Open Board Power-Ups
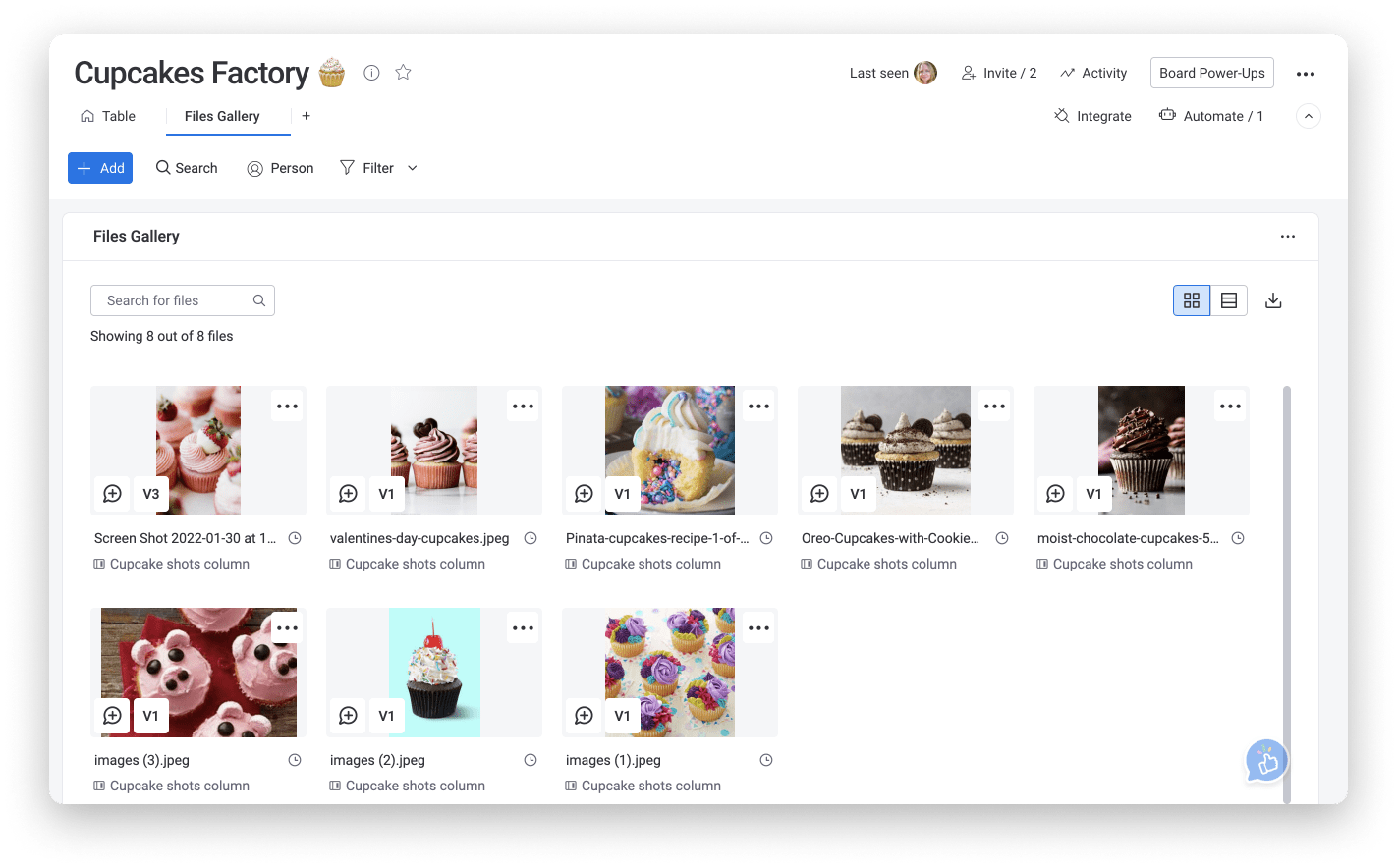 pyautogui.click(x=1211, y=72)
